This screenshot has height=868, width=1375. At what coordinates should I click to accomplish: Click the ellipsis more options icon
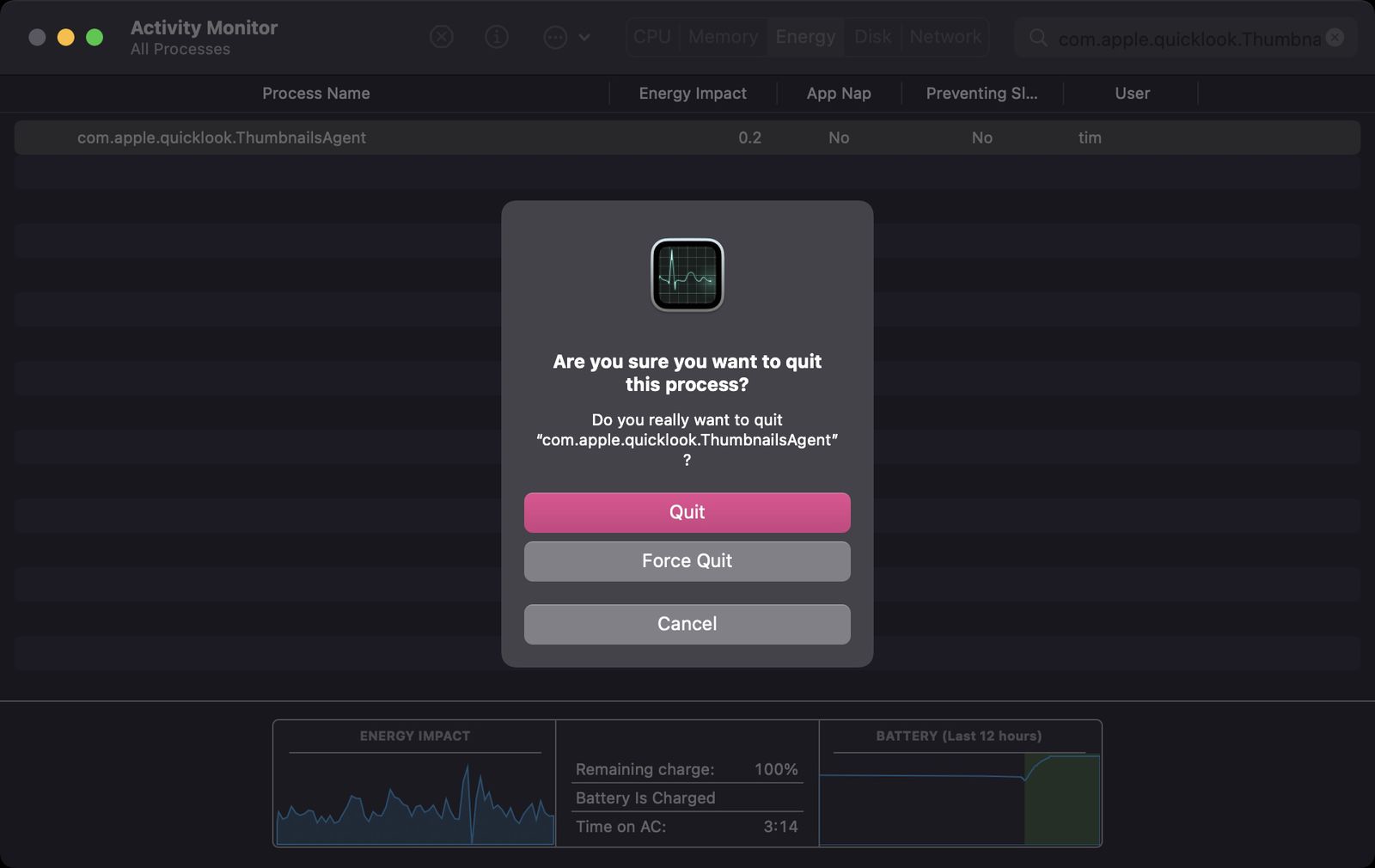[555, 37]
